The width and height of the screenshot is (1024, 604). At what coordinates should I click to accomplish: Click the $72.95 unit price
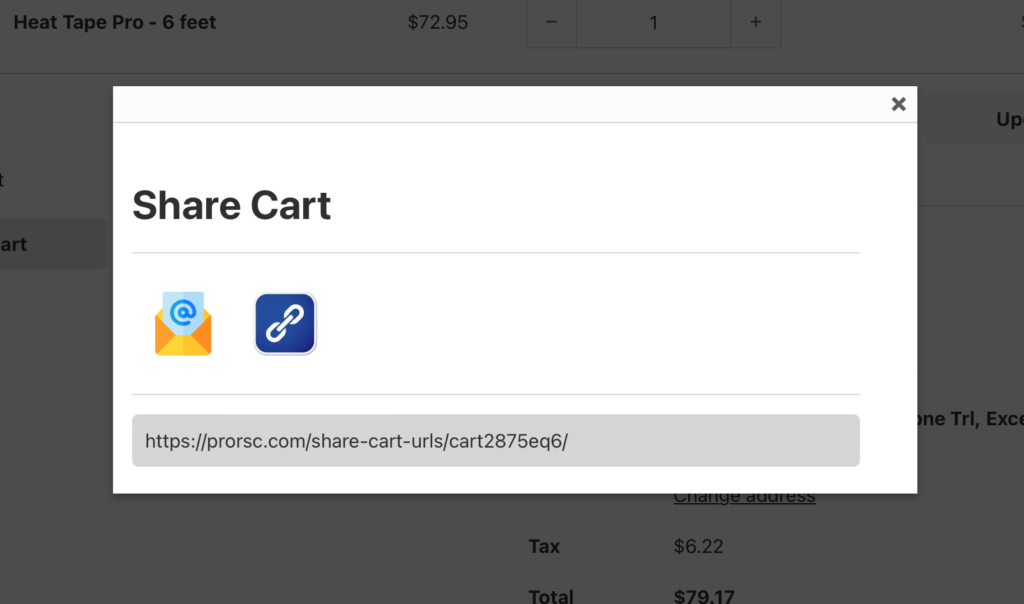click(x=438, y=22)
